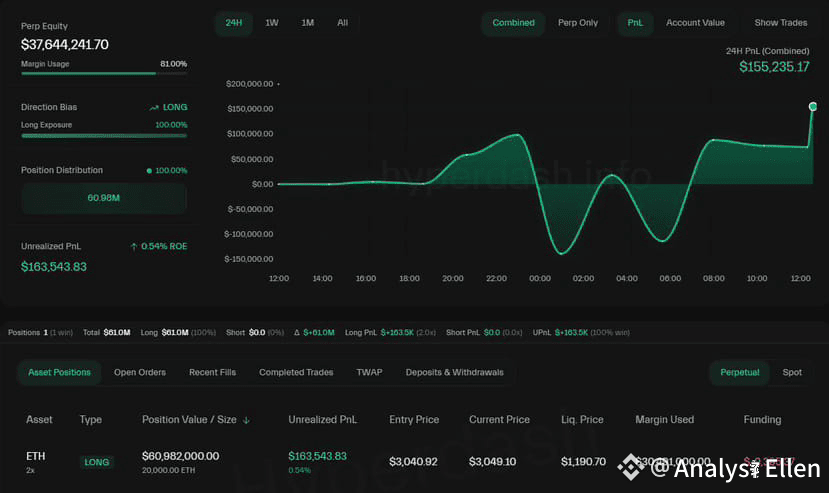Click the $155,235.17 24H PnL value
829x493 pixels.
click(774, 67)
